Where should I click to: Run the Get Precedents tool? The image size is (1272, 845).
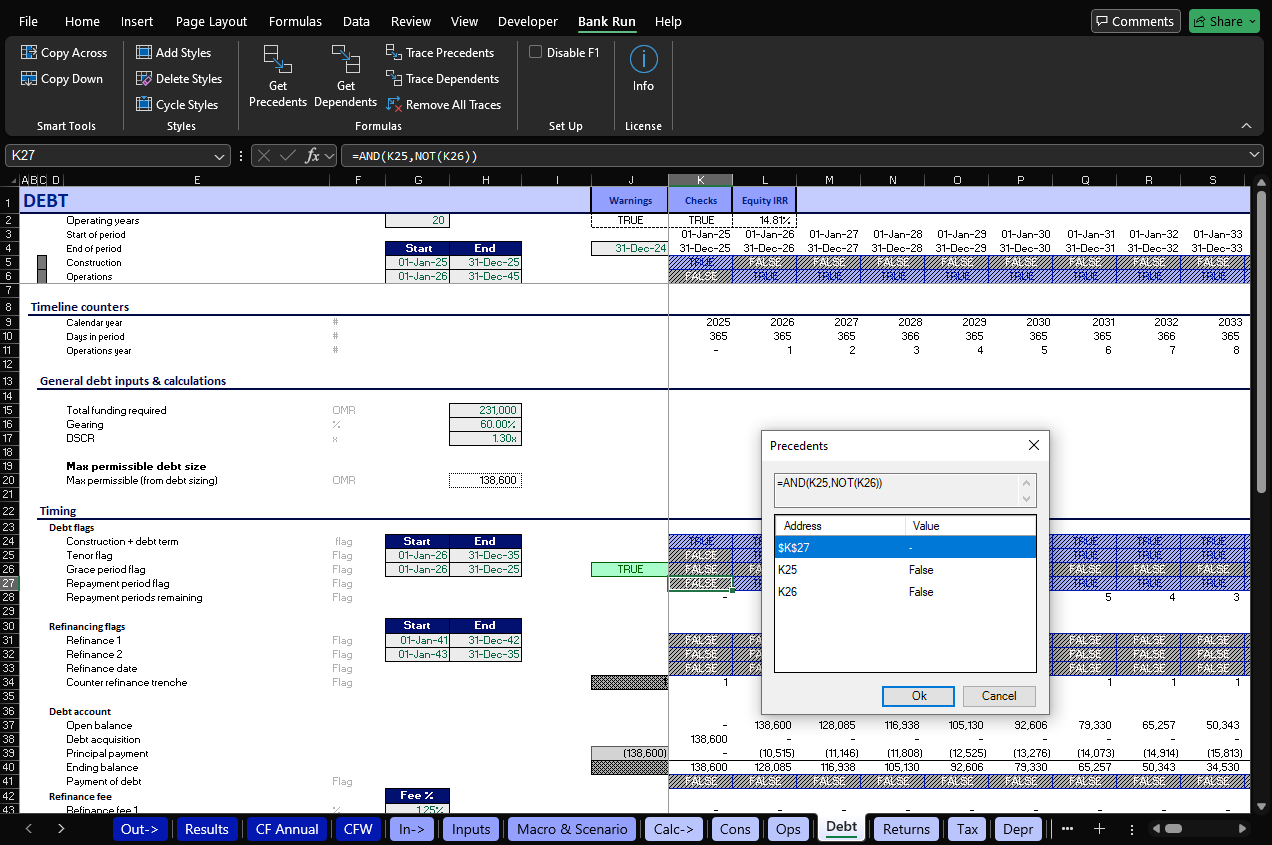click(277, 75)
